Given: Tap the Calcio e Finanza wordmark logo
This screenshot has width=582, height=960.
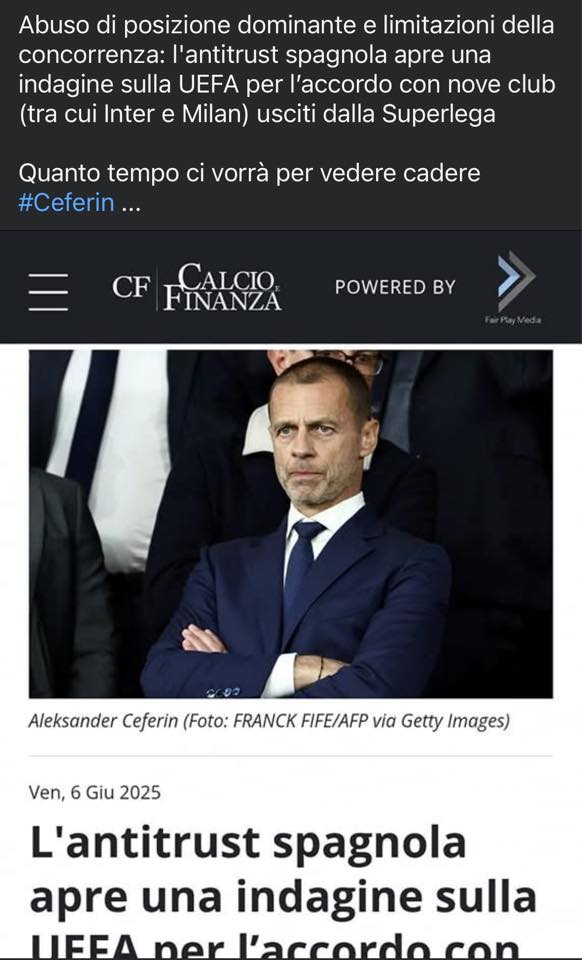Looking at the screenshot, I should click(x=223, y=287).
